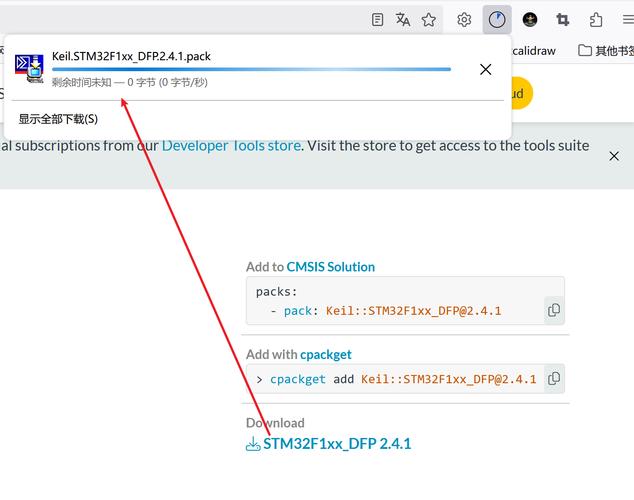Open the settings gear icon in toolbar
634x500 pixels.
tap(464, 19)
